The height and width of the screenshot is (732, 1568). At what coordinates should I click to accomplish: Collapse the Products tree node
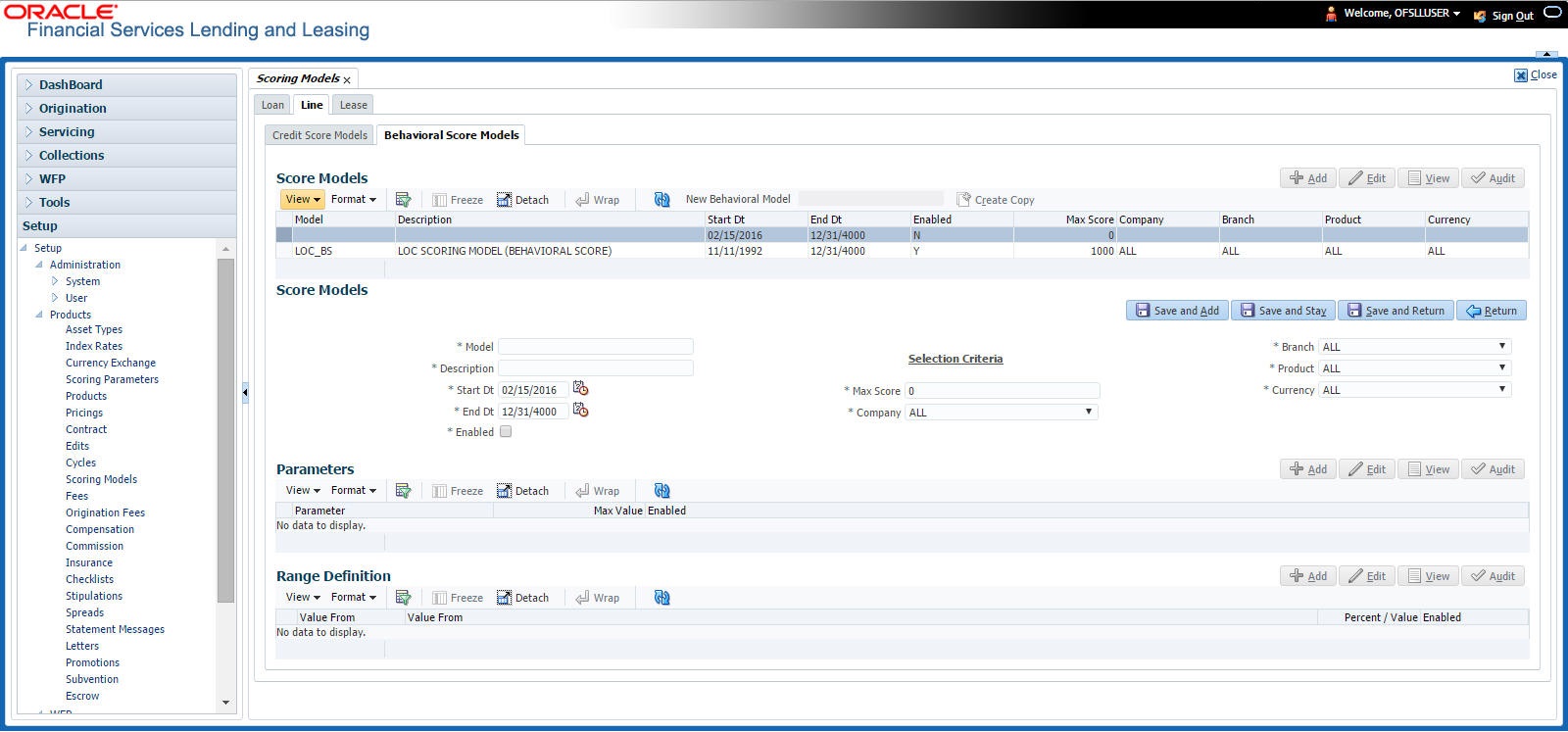[x=39, y=315]
